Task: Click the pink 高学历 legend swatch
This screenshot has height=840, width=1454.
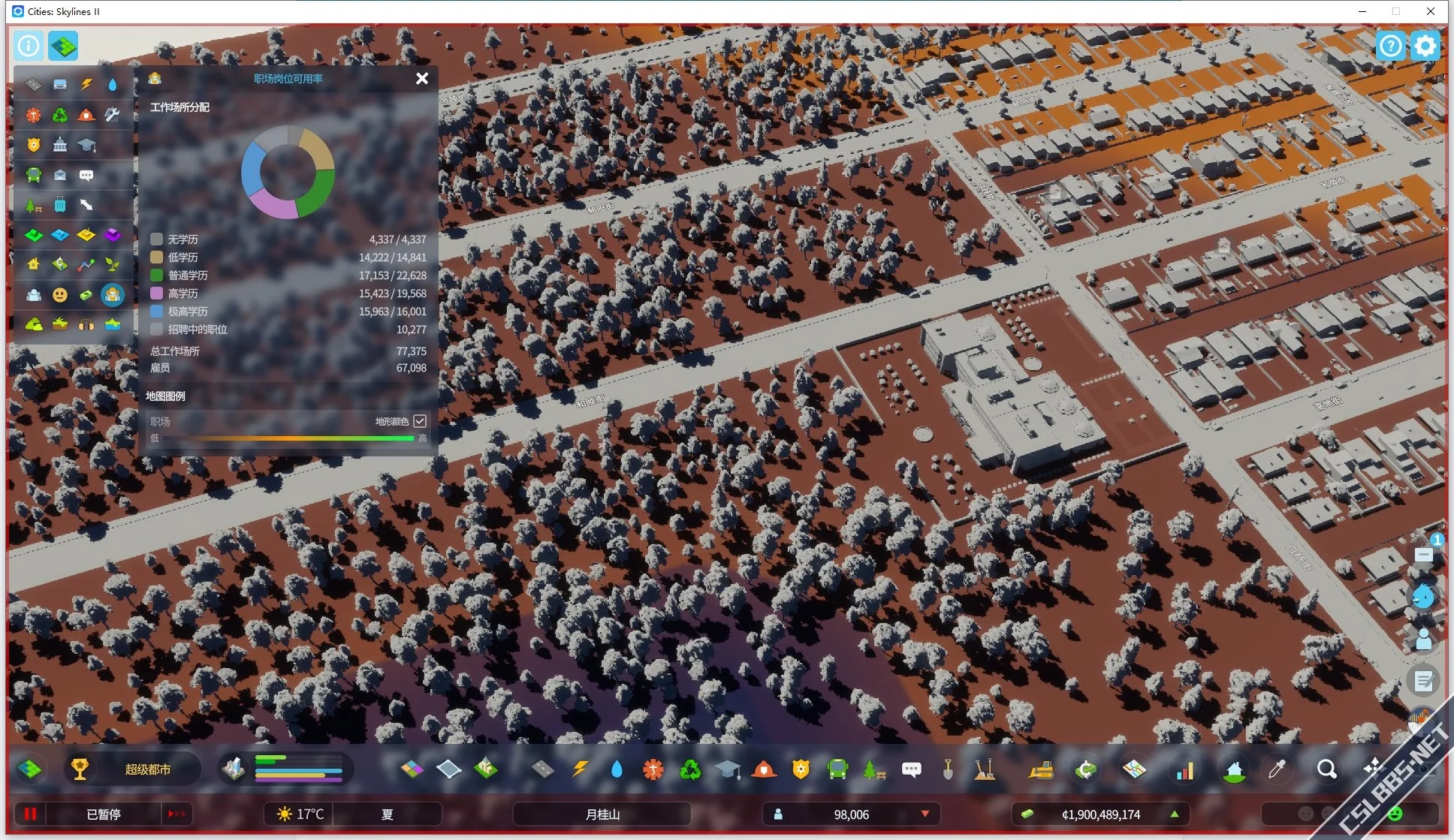Action: 156,294
